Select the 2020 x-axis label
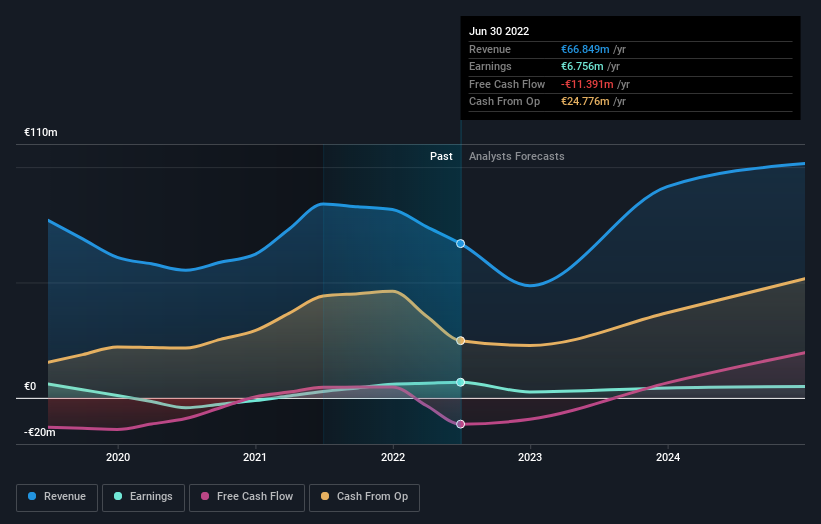The height and width of the screenshot is (524, 821). pos(118,457)
